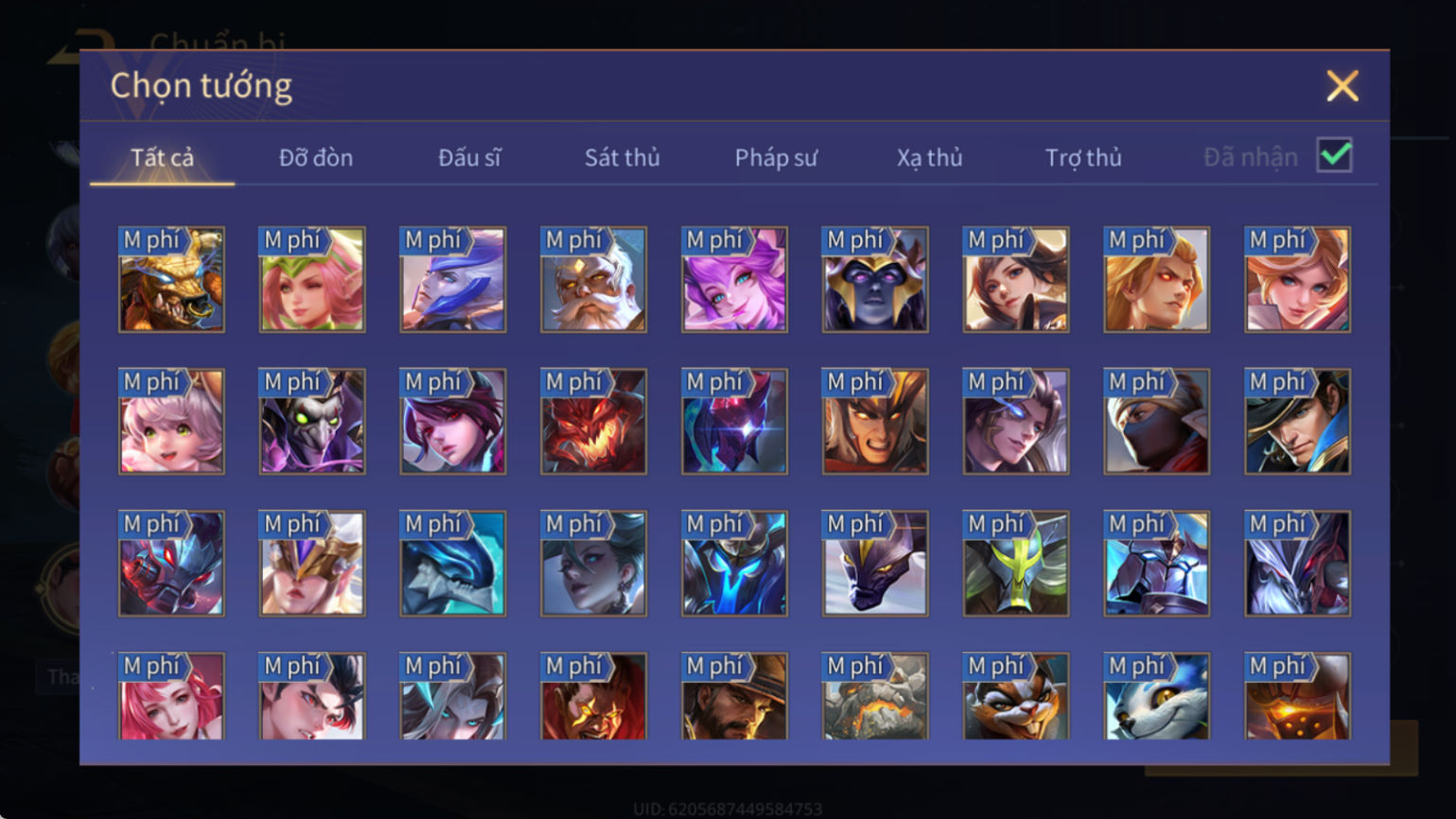Viewport: 1456px width, 819px height.
Task: Close the Chọn tướng dialog
Action: pyautogui.click(x=1342, y=86)
